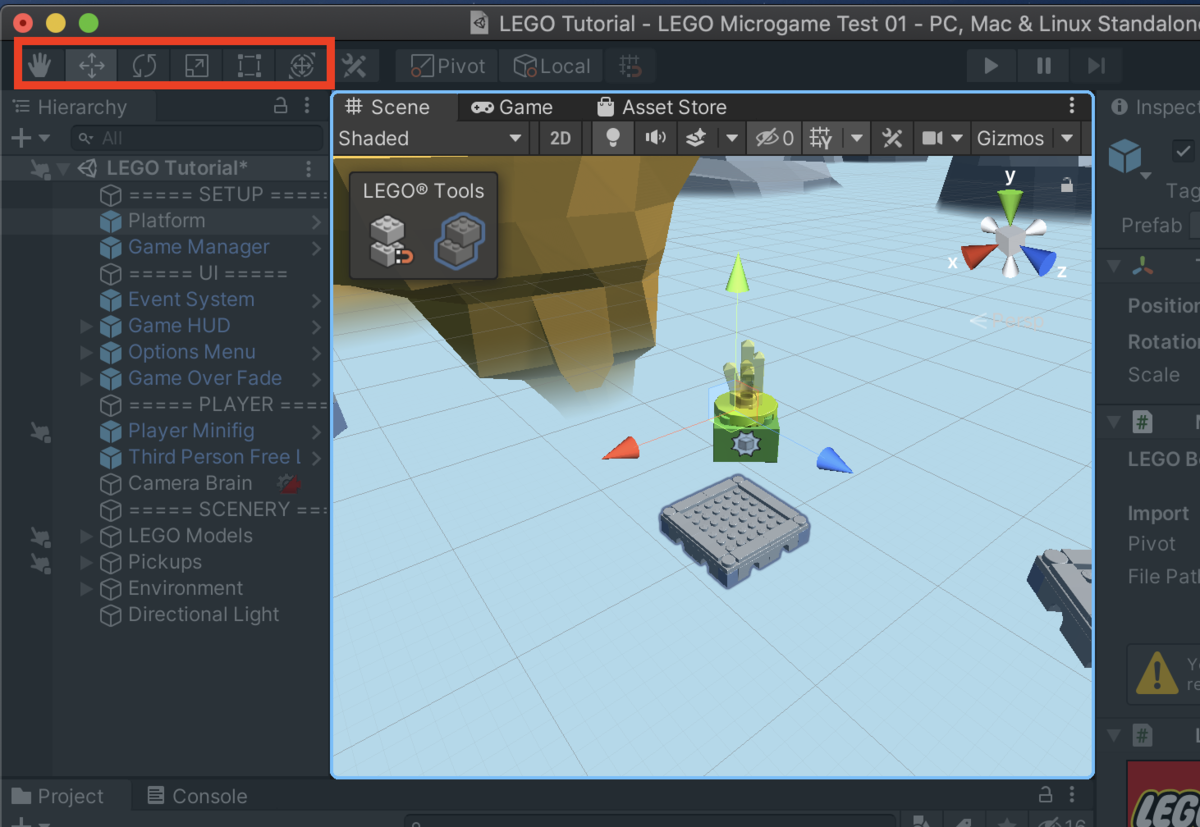The height and width of the screenshot is (827, 1200).
Task: Click the Hierarchy add object button
Action: point(29,138)
